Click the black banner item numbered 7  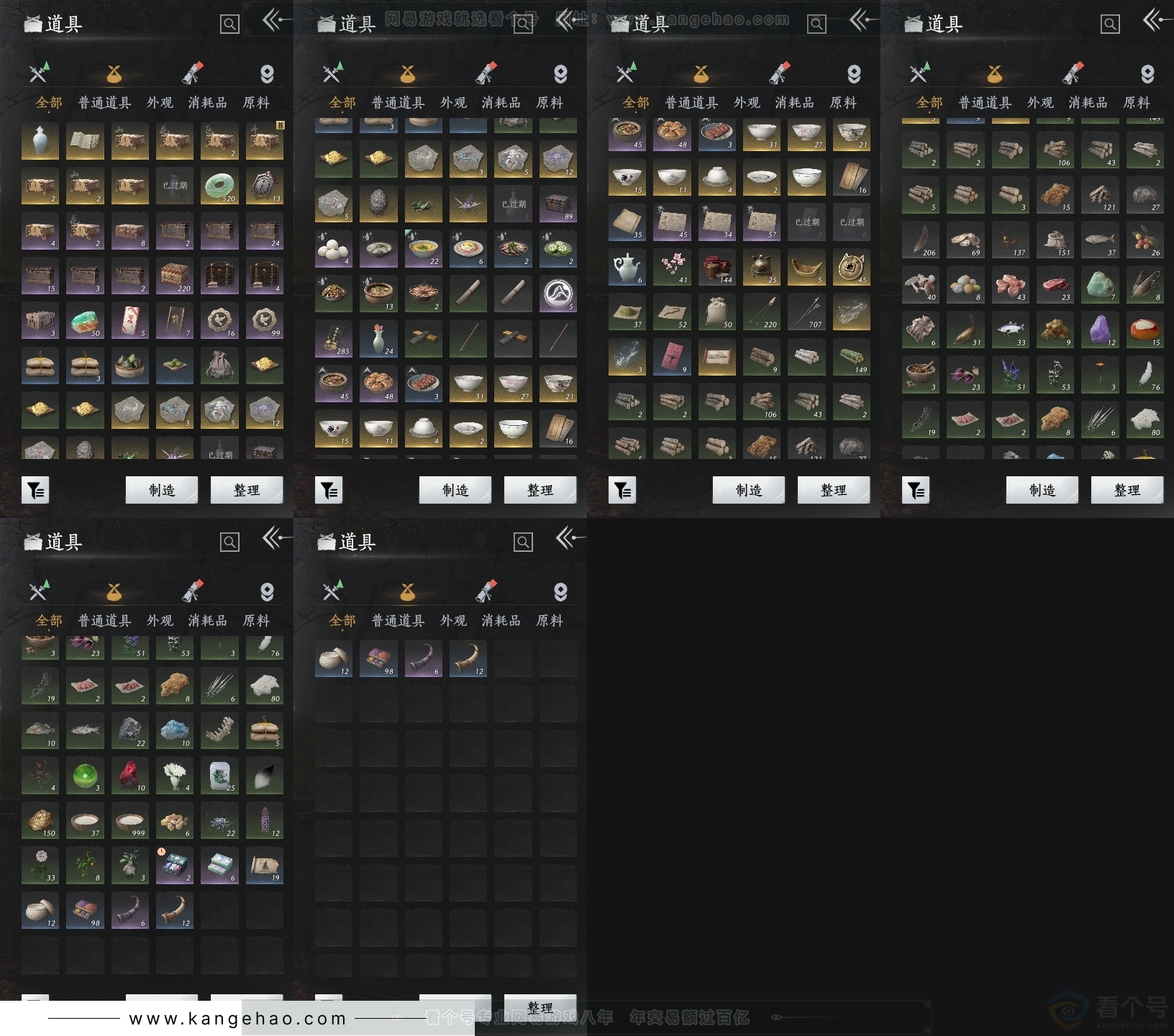click(175, 321)
